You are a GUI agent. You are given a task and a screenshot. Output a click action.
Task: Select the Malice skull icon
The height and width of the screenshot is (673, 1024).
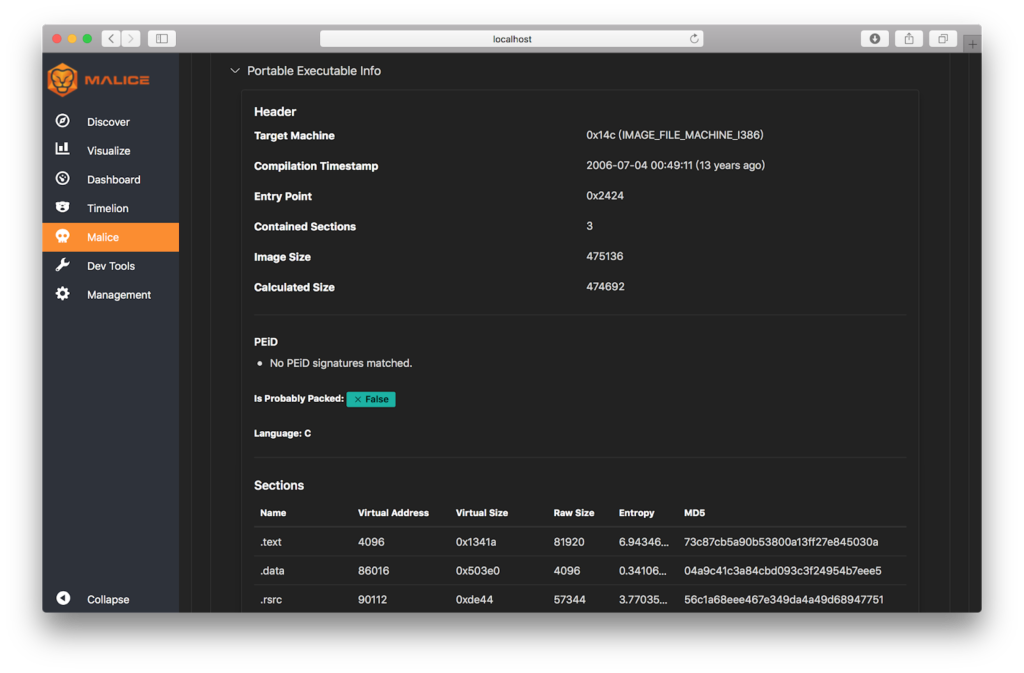tap(63, 236)
